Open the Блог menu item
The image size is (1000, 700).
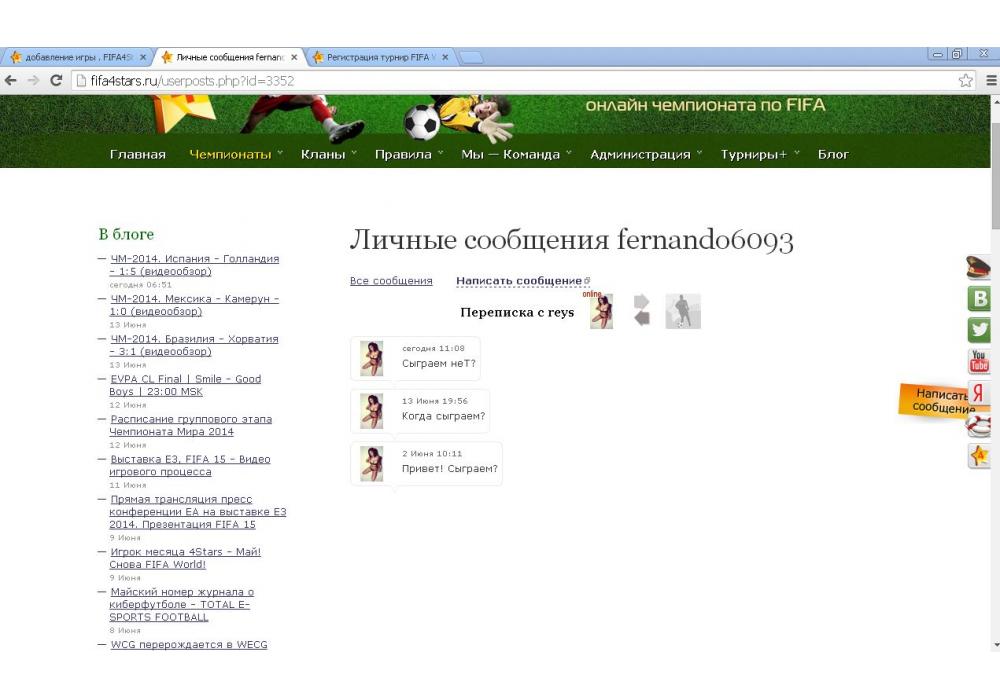click(x=833, y=154)
